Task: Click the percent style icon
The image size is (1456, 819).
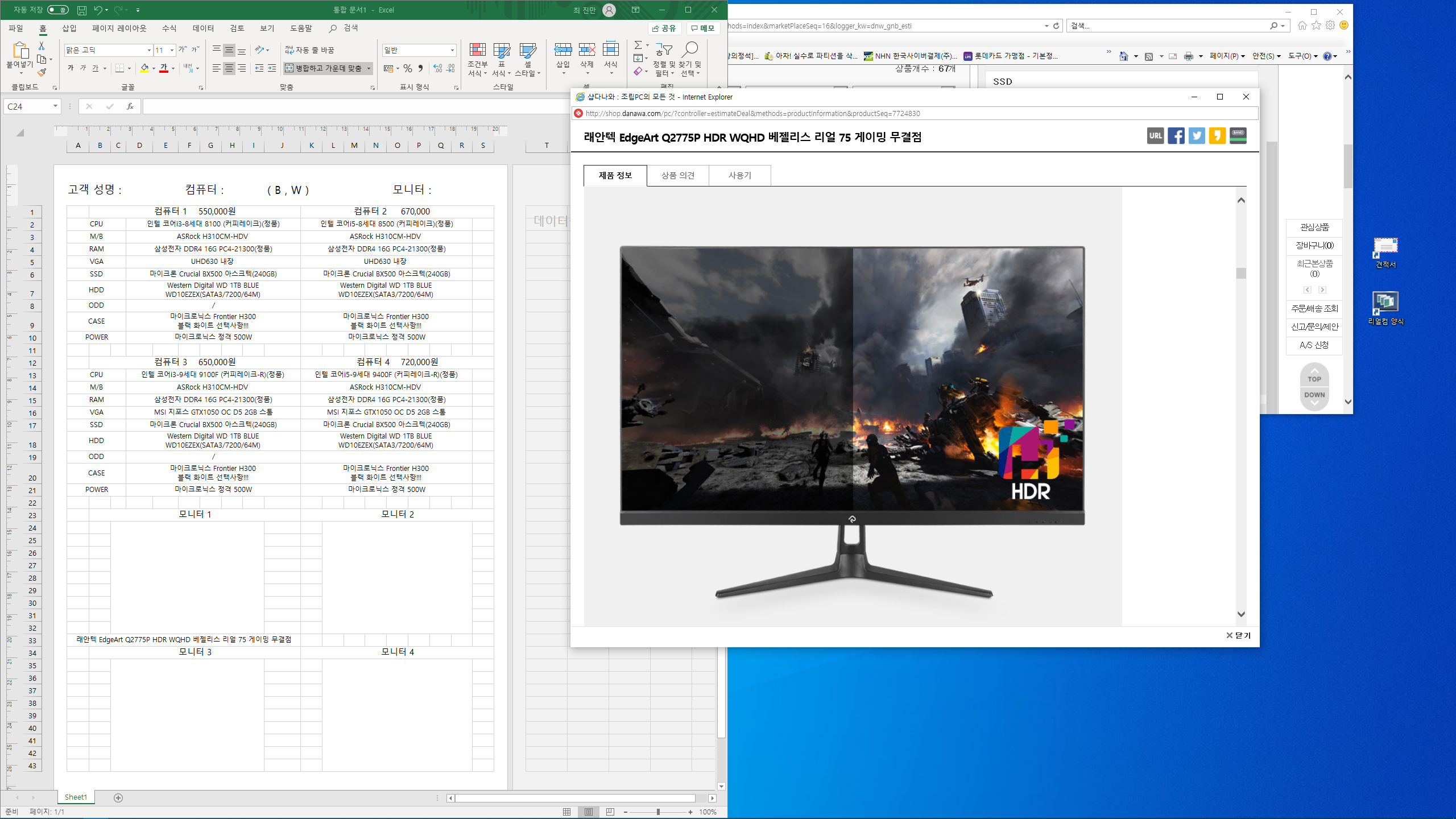Action: tap(408, 68)
